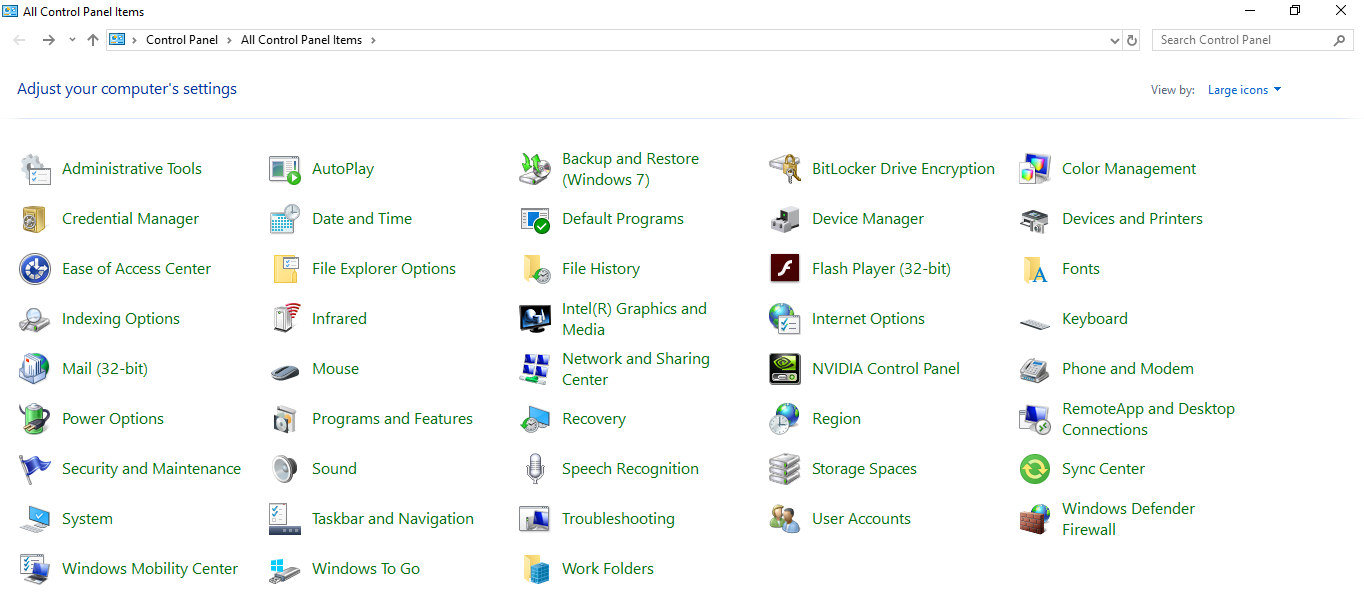Screen dimensions: 1364x607
Task: Click the refresh button beside address bar
Action: pyautogui.click(x=1132, y=41)
